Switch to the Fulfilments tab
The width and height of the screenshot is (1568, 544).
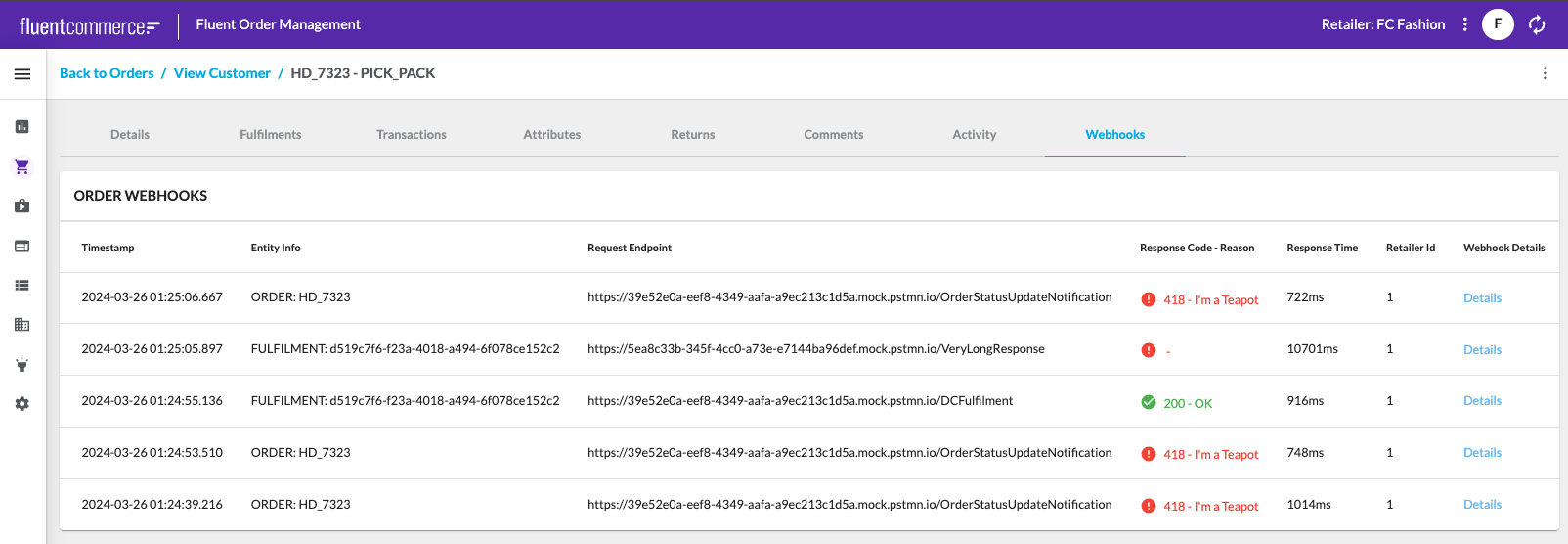271,135
